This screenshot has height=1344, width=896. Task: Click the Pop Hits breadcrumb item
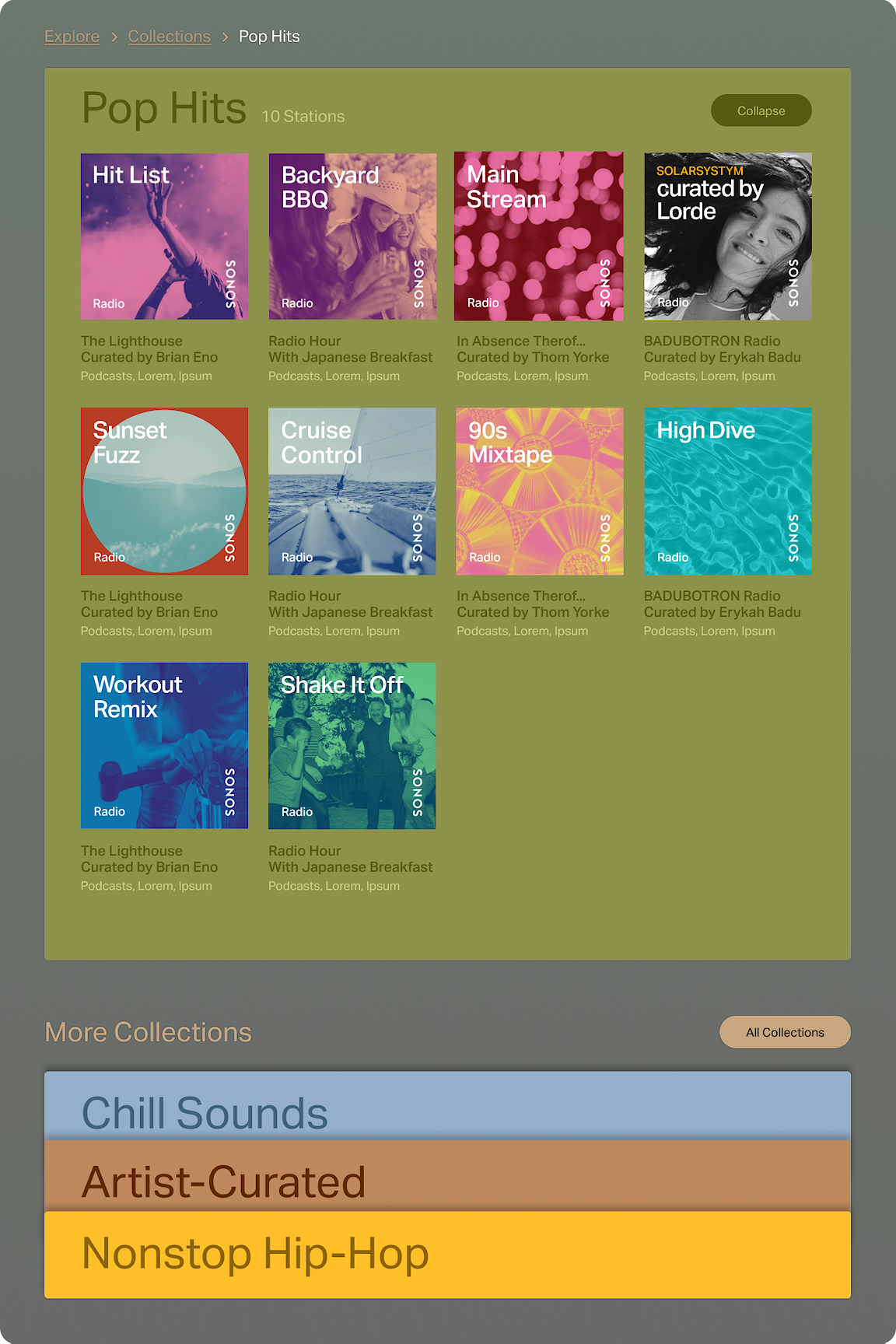click(x=269, y=37)
